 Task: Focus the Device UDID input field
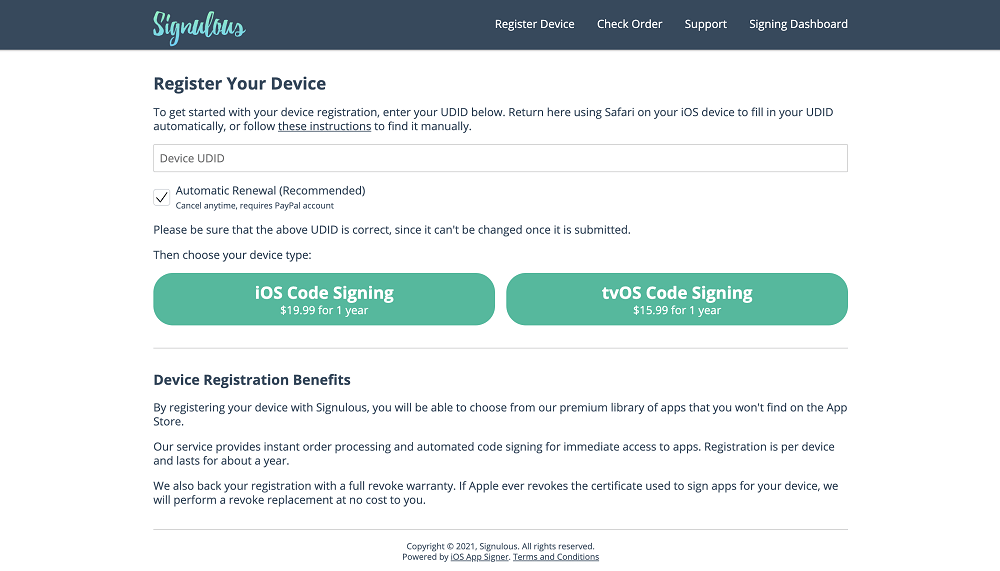click(x=500, y=158)
